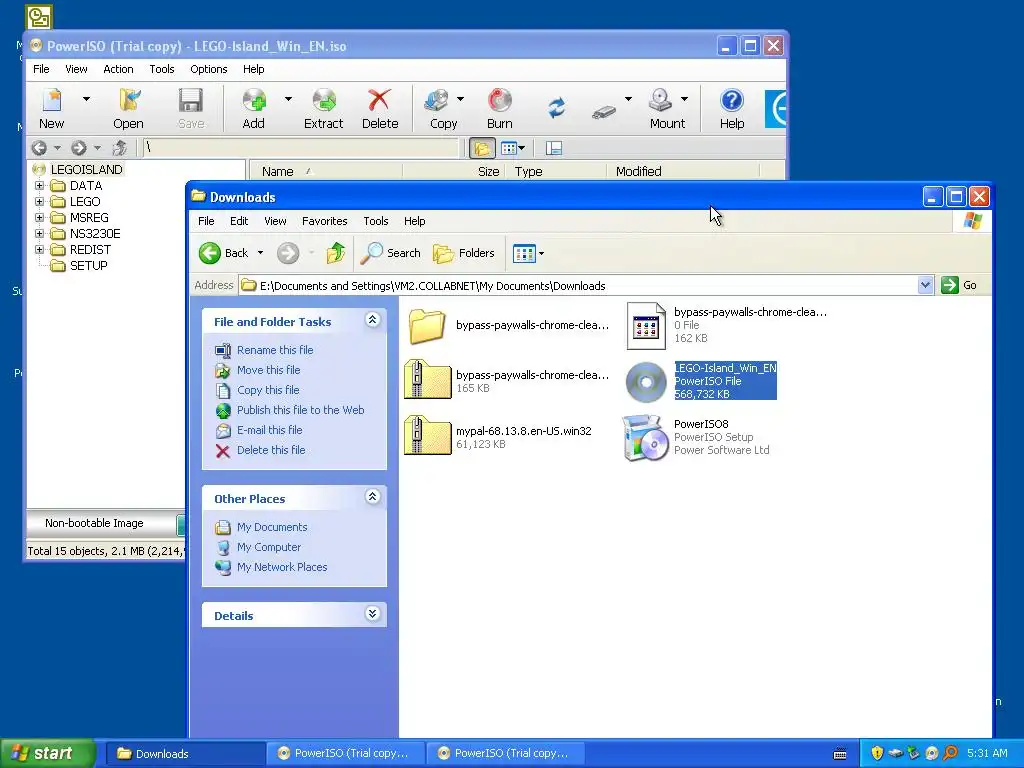The height and width of the screenshot is (768, 1024).
Task: Click the PowerISO path input field
Action: pyautogui.click(x=301, y=148)
